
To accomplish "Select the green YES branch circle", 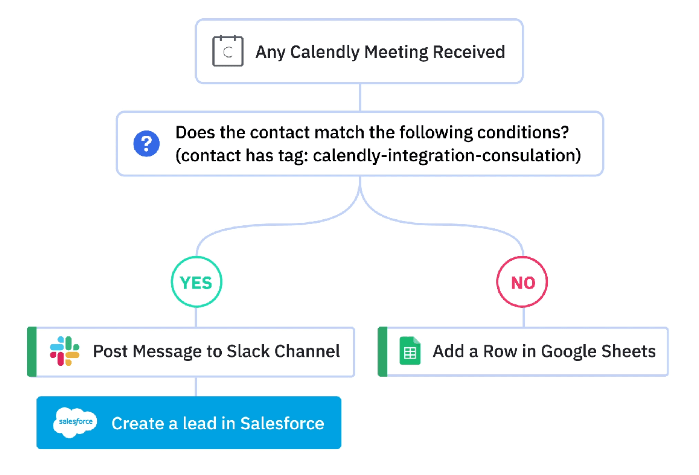I will point(196,283).
